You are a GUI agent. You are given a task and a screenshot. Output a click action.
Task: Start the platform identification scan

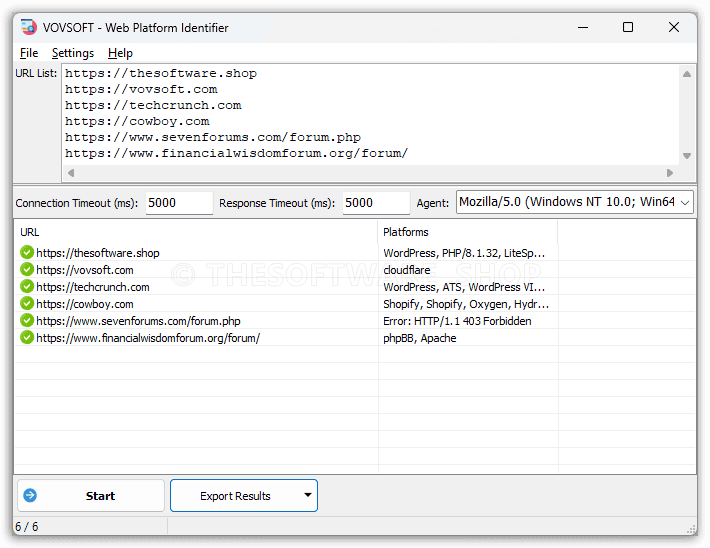click(x=91, y=495)
